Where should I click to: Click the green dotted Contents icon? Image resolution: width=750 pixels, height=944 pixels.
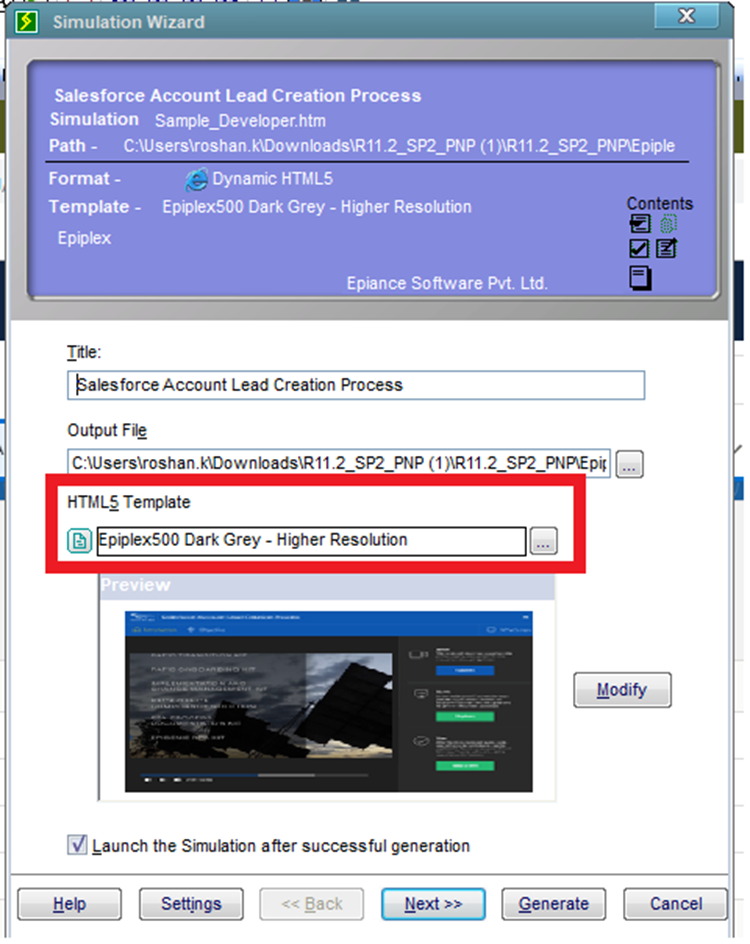pos(668,224)
